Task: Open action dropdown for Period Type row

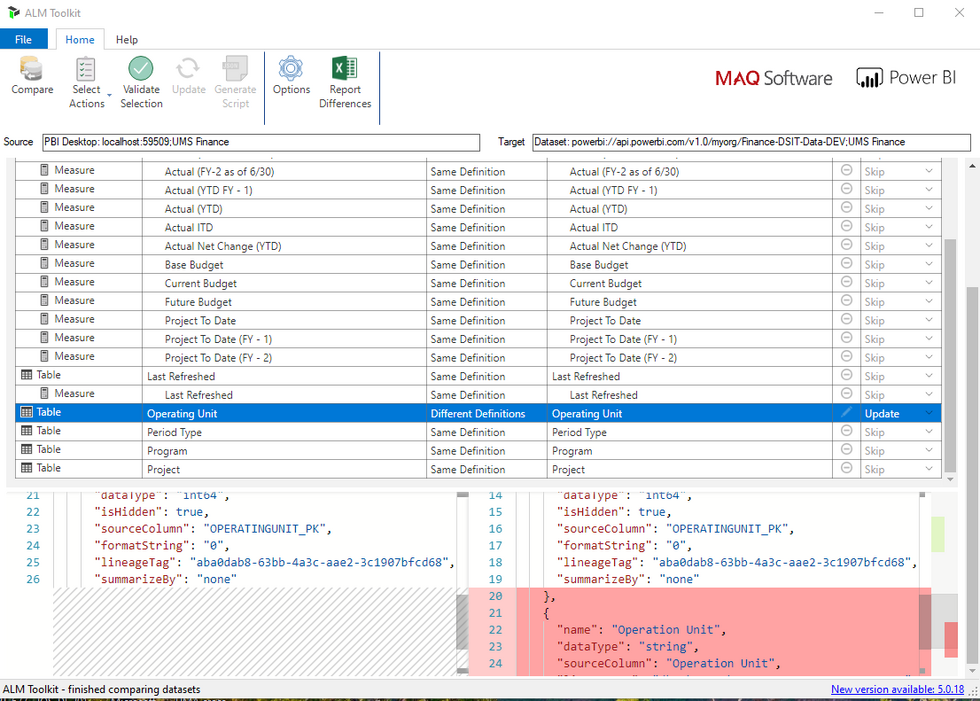Action: (929, 432)
